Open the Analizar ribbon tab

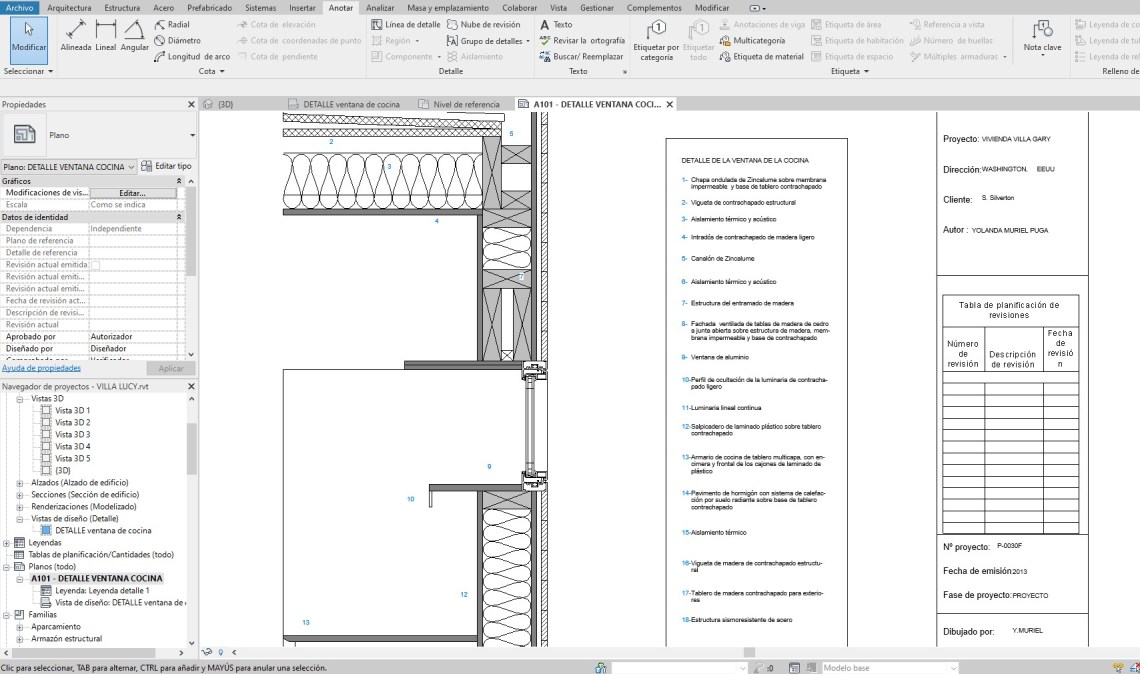pyautogui.click(x=379, y=7)
